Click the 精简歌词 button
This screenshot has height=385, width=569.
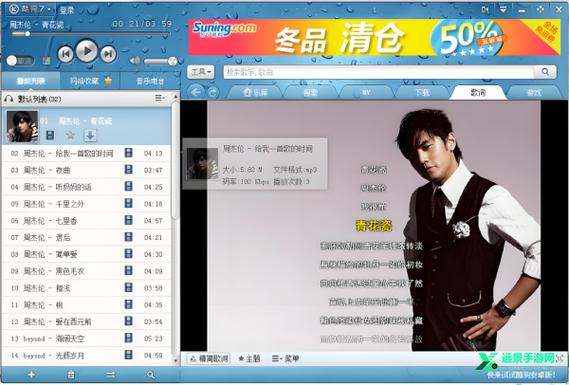[x=209, y=359]
